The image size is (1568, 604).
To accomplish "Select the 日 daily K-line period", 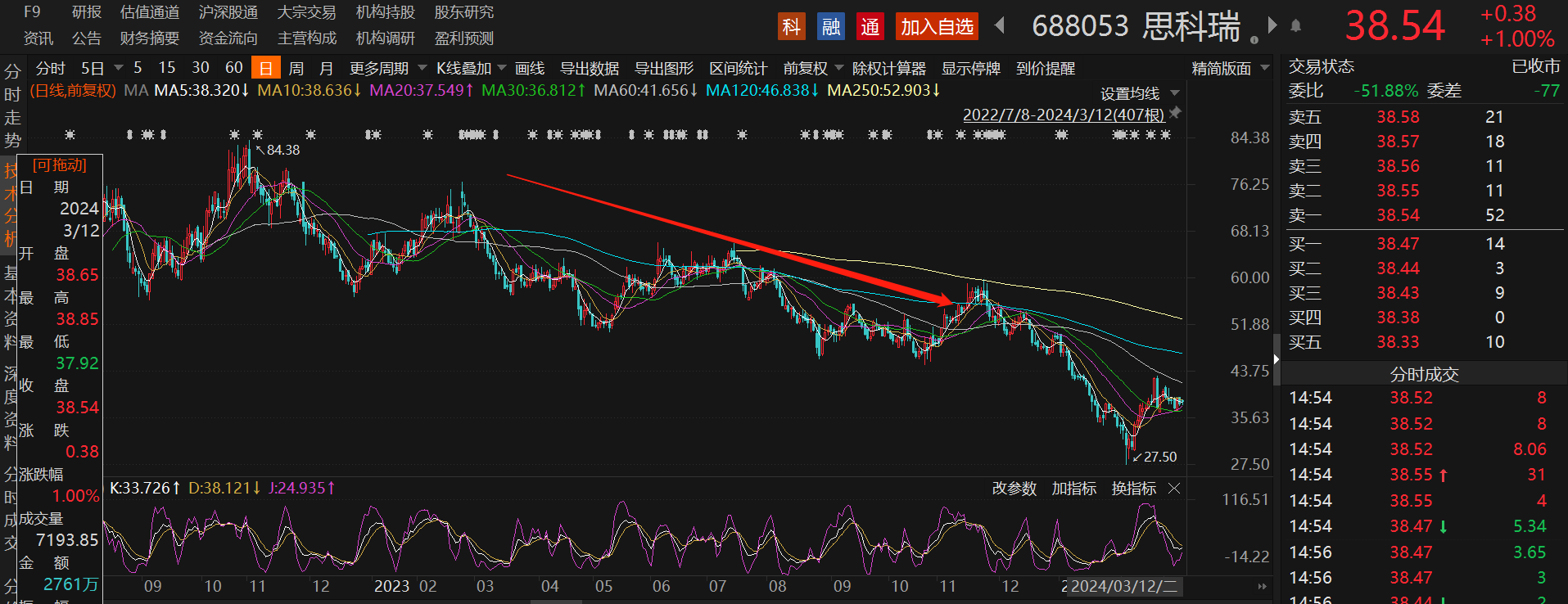I will [266, 68].
